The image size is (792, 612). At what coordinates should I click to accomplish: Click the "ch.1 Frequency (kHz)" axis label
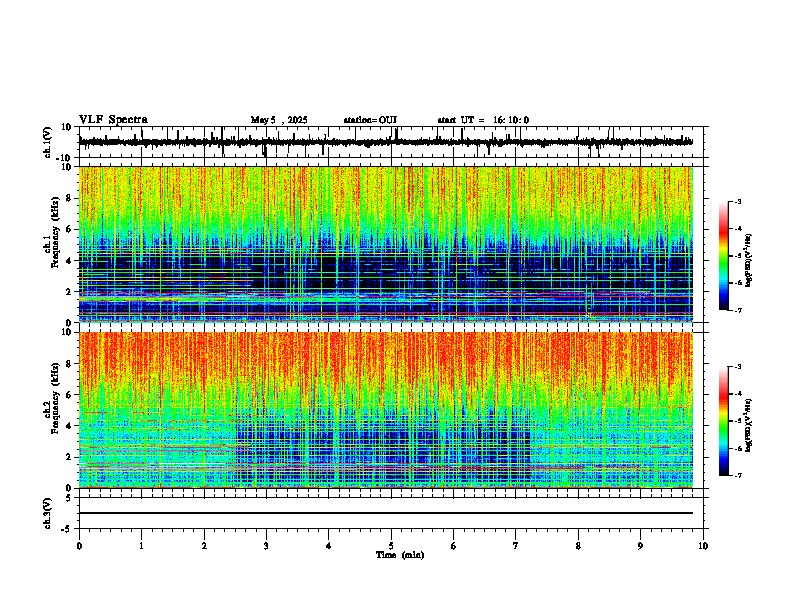(x=52, y=233)
